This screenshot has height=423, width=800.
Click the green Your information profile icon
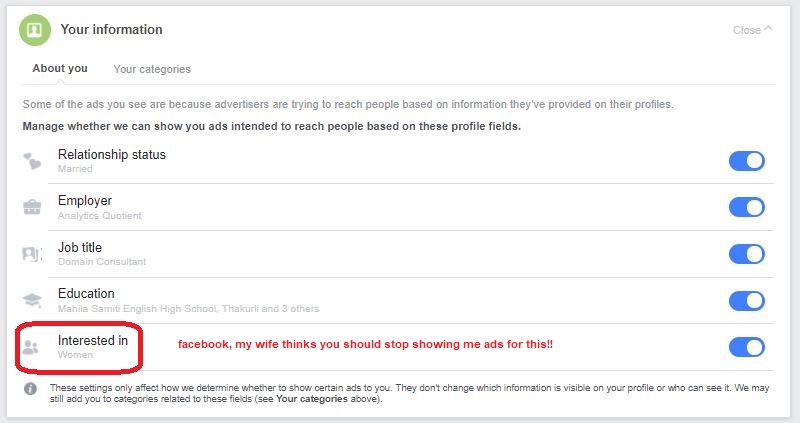point(35,30)
